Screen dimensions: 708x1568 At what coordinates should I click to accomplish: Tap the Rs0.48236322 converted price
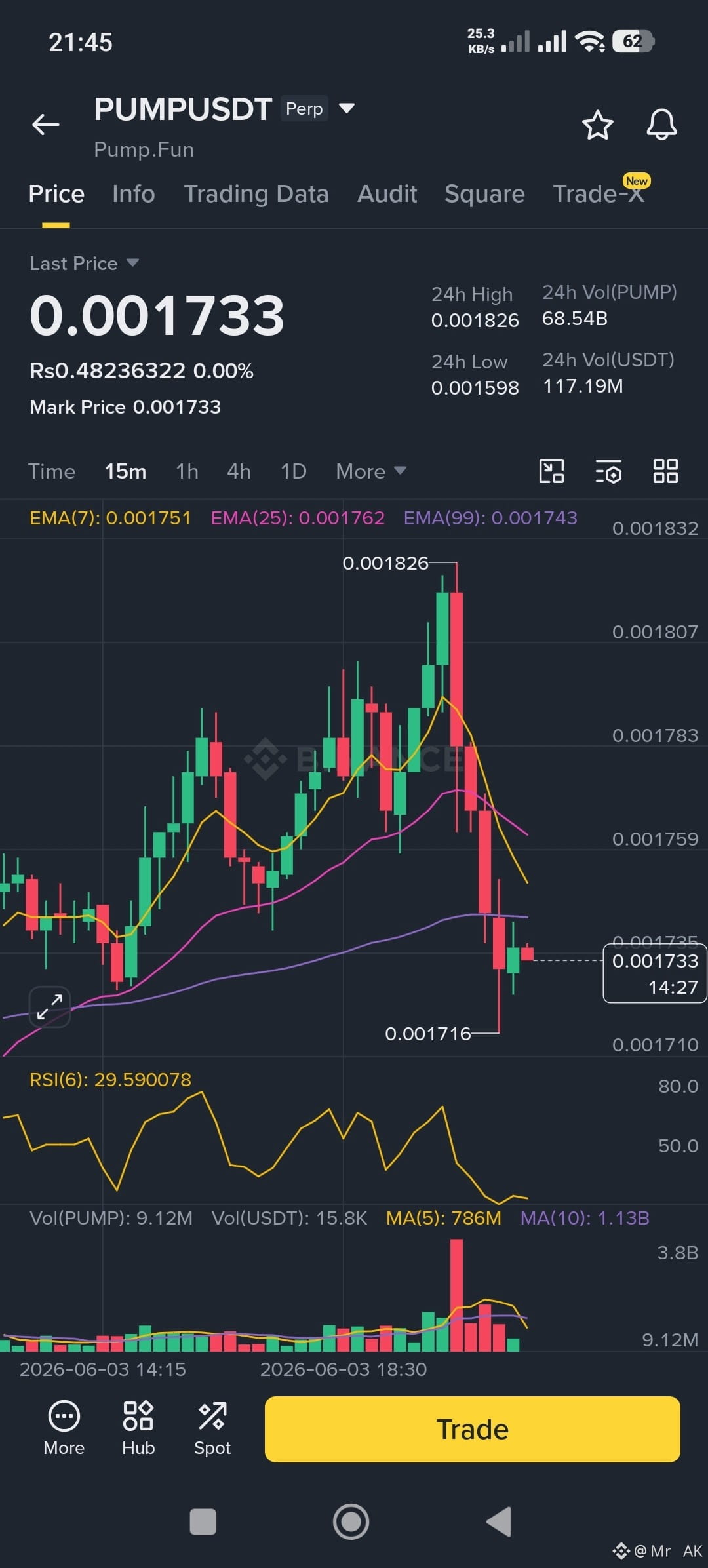coord(108,371)
